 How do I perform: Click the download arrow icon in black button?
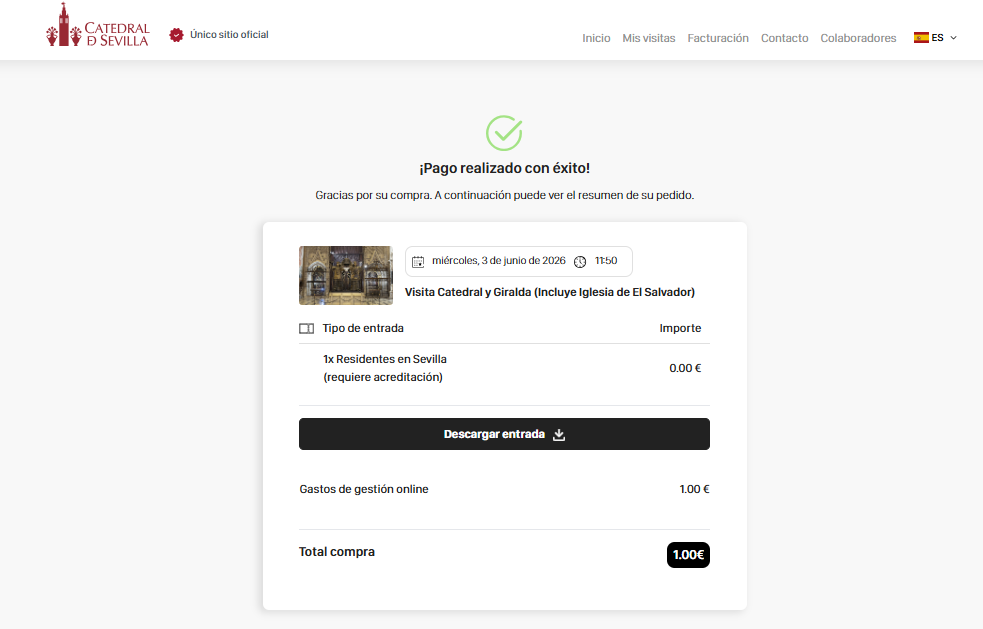(559, 435)
